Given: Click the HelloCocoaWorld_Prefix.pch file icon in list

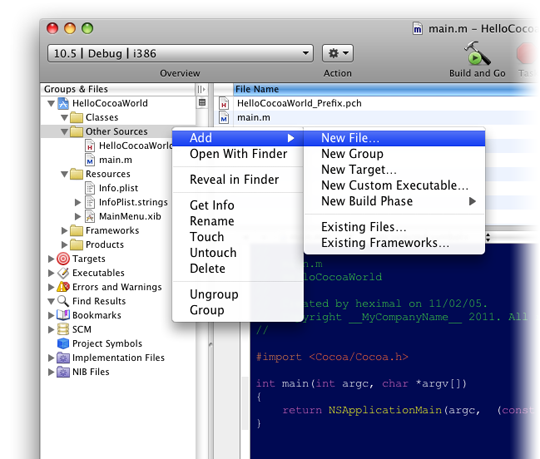Looking at the screenshot, I should 224,103.
